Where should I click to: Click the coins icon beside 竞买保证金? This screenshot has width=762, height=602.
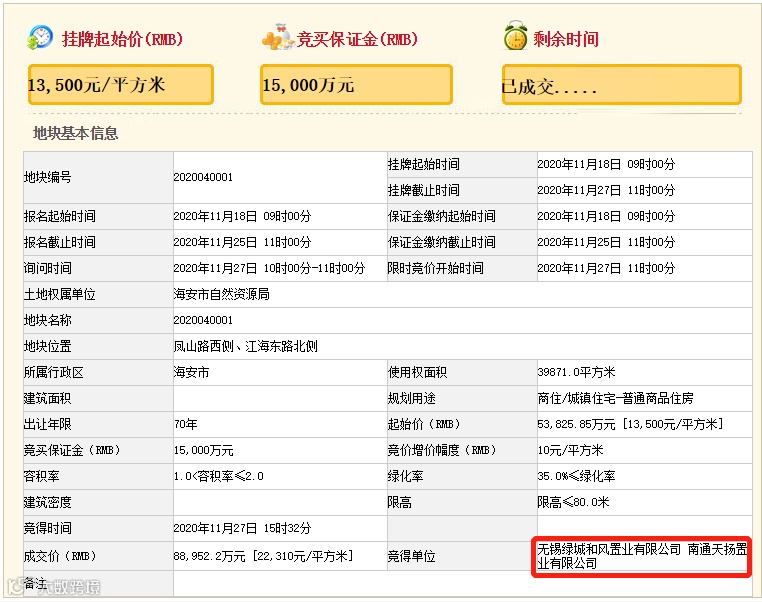pos(277,37)
